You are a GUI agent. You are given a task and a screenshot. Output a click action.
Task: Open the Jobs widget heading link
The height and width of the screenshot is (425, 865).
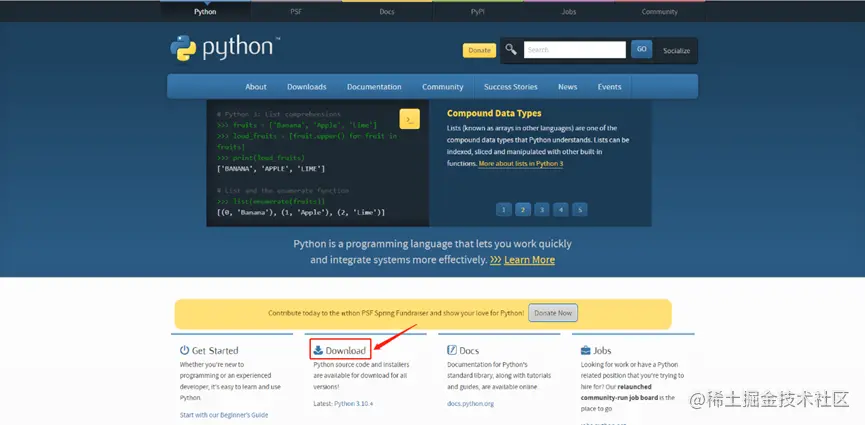click(x=602, y=350)
